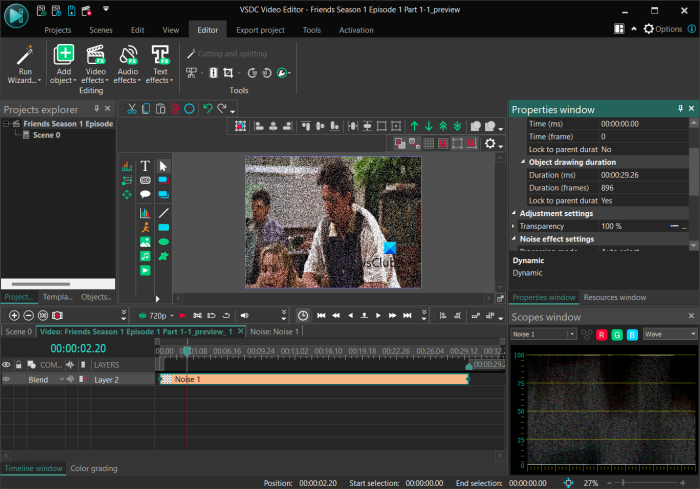Click the Cut scissors icon
This screenshot has height=489, width=700.
click(x=130, y=108)
